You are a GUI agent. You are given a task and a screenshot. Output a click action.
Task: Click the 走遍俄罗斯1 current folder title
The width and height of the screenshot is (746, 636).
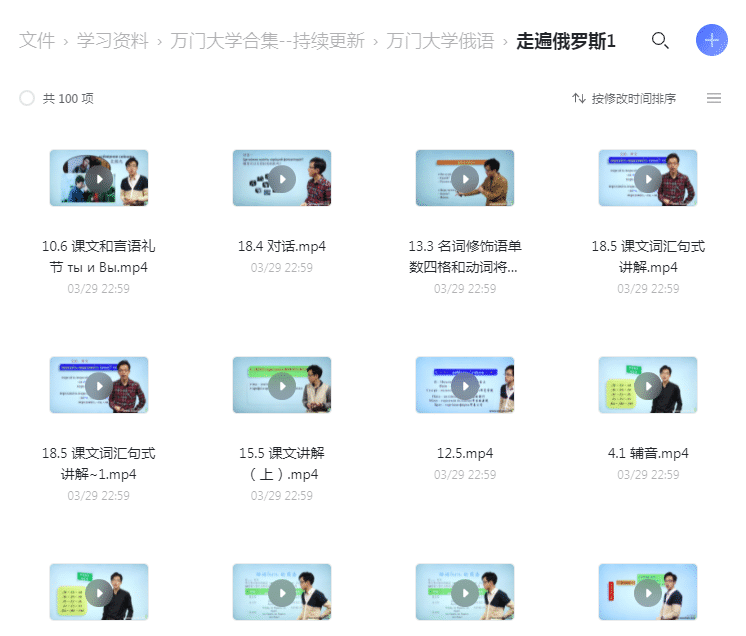566,41
